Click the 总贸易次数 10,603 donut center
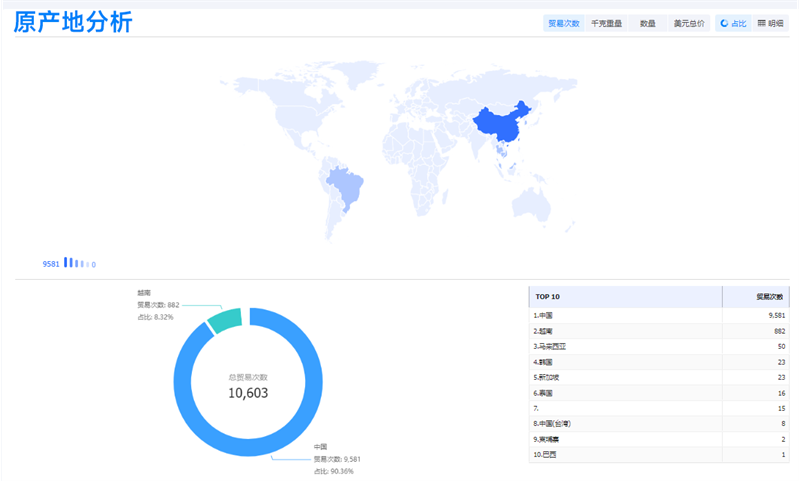Viewport: 800px width, 481px height. (x=248, y=386)
